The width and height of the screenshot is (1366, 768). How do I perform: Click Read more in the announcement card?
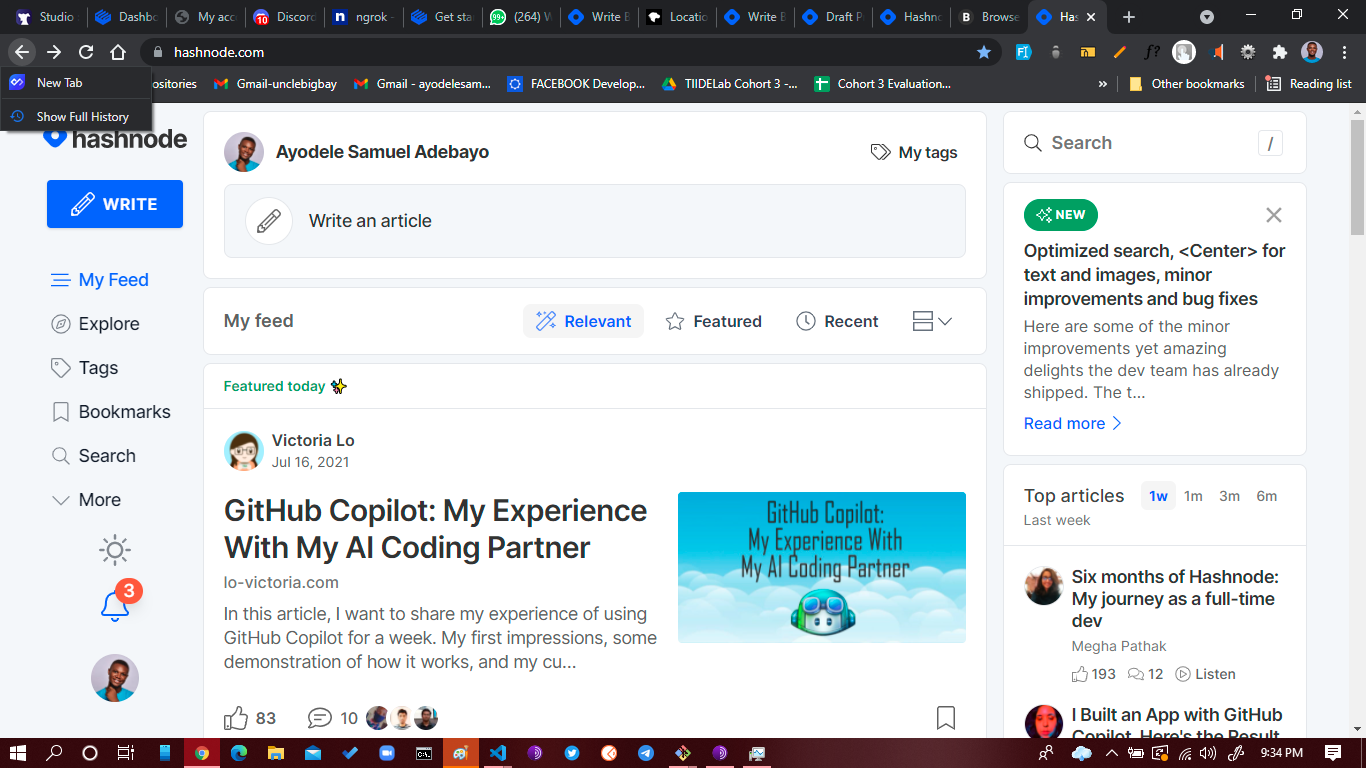tap(1073, 423)
